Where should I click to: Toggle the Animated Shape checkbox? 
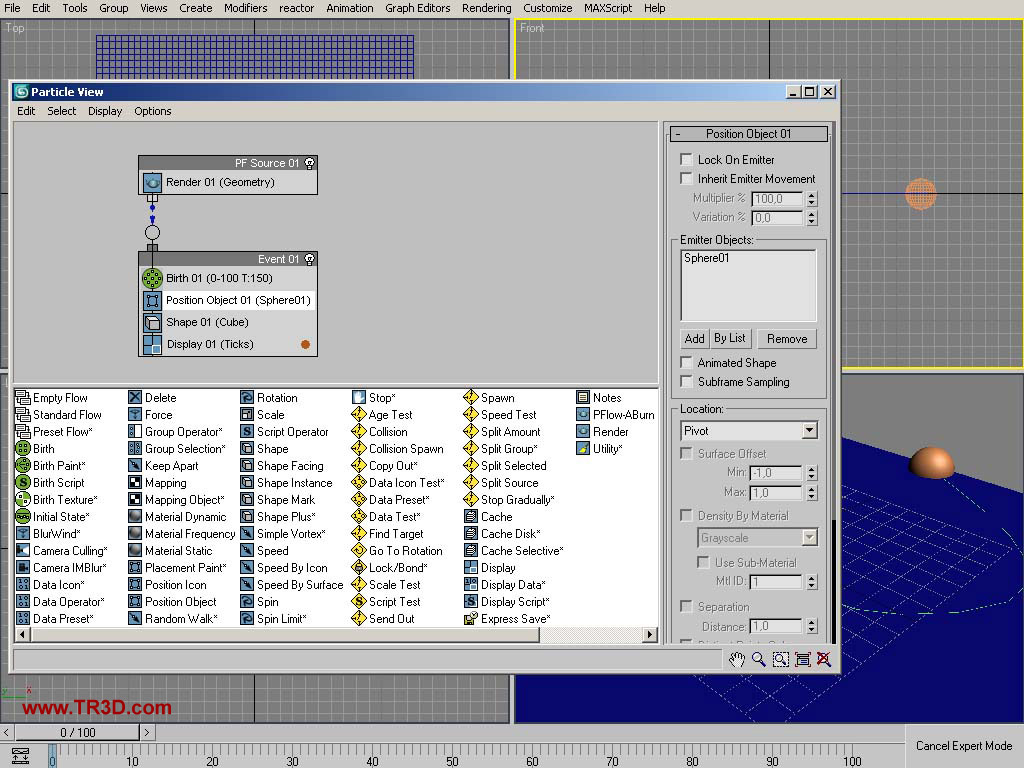[686, 363]
